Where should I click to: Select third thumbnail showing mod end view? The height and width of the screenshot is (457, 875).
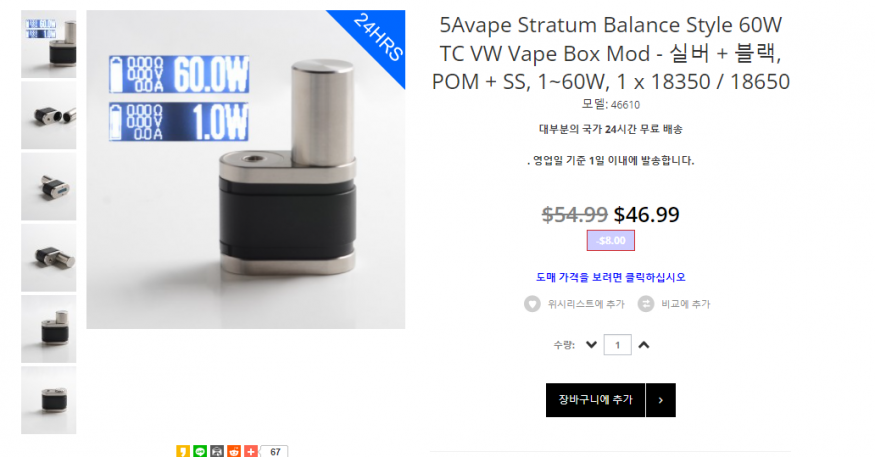click(49, 186)
